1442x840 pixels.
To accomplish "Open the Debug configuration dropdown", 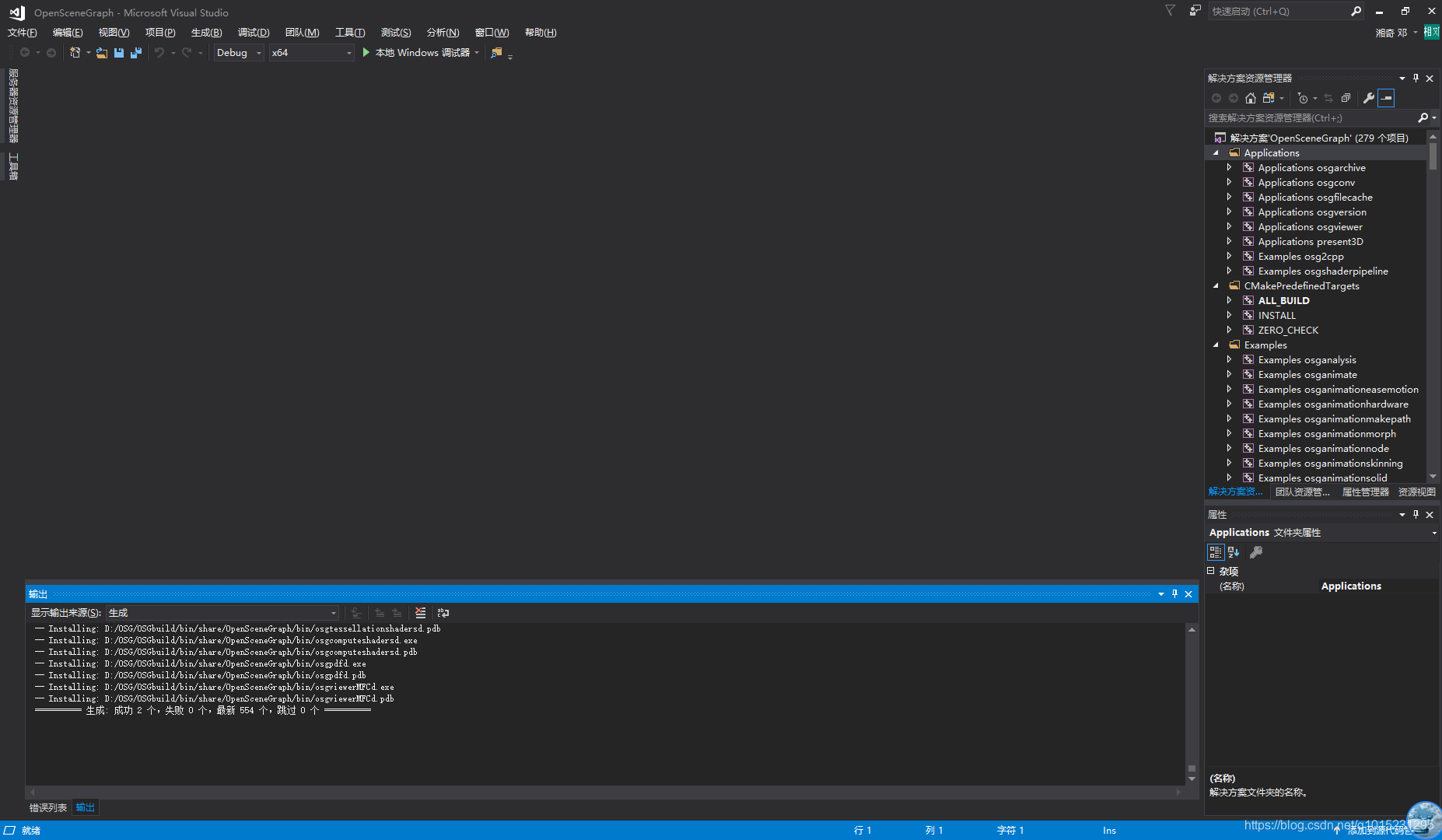I will click(239, 53).
